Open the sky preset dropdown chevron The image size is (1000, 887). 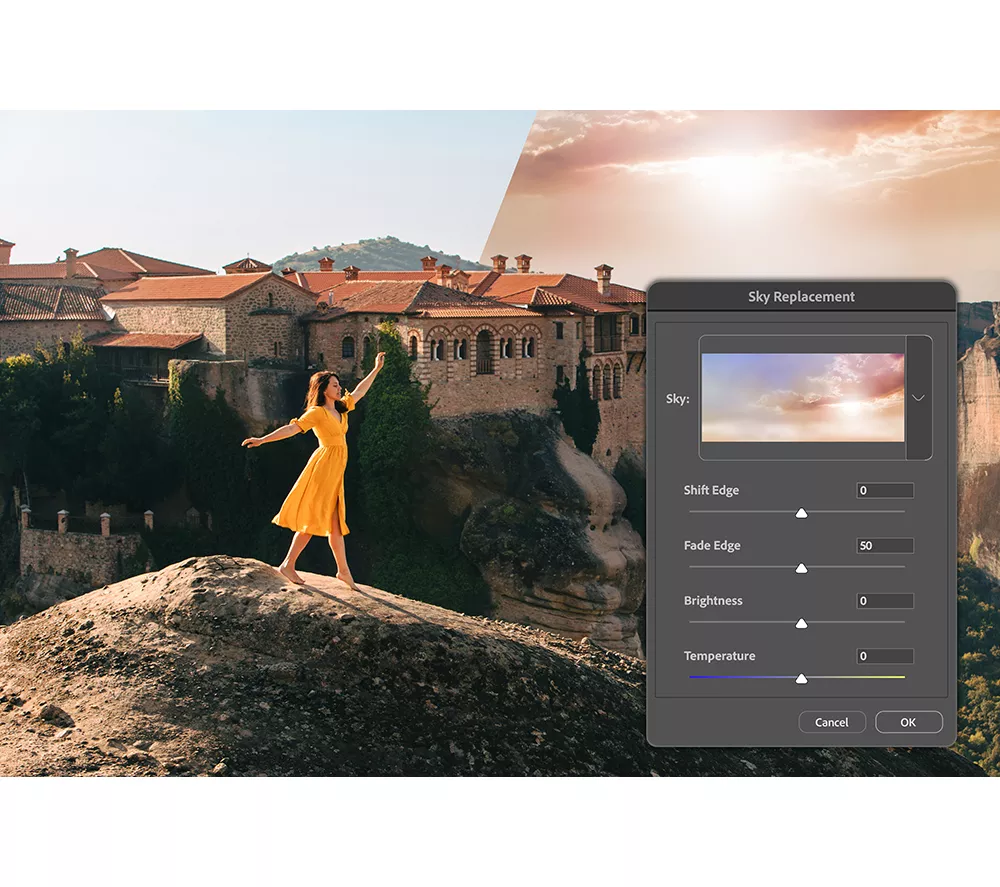click(x=918, y=397)
